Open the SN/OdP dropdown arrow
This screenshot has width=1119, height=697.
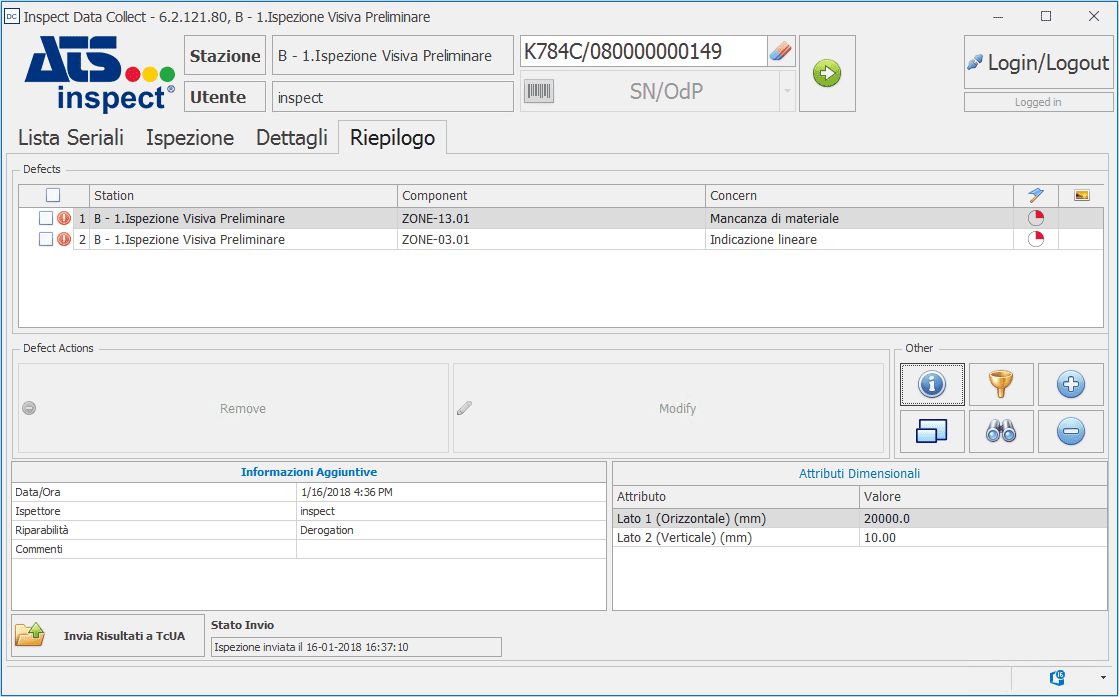click(x=787, y=91)
